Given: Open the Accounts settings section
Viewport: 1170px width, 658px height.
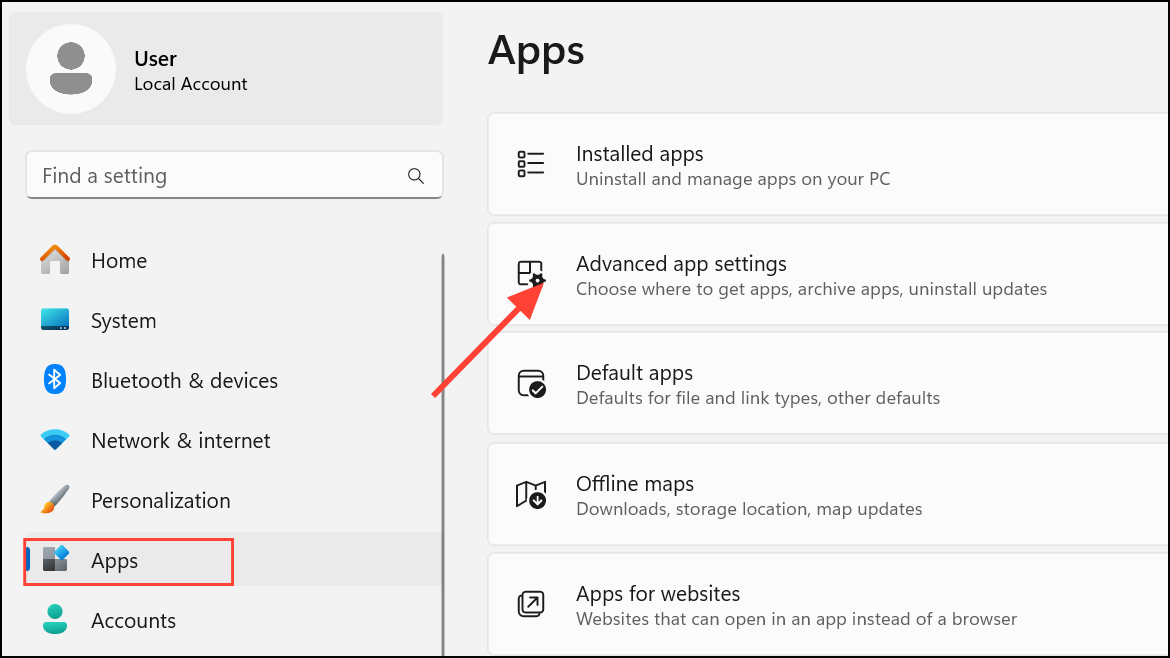Looking at the screenshot, I should coord(133,621).
